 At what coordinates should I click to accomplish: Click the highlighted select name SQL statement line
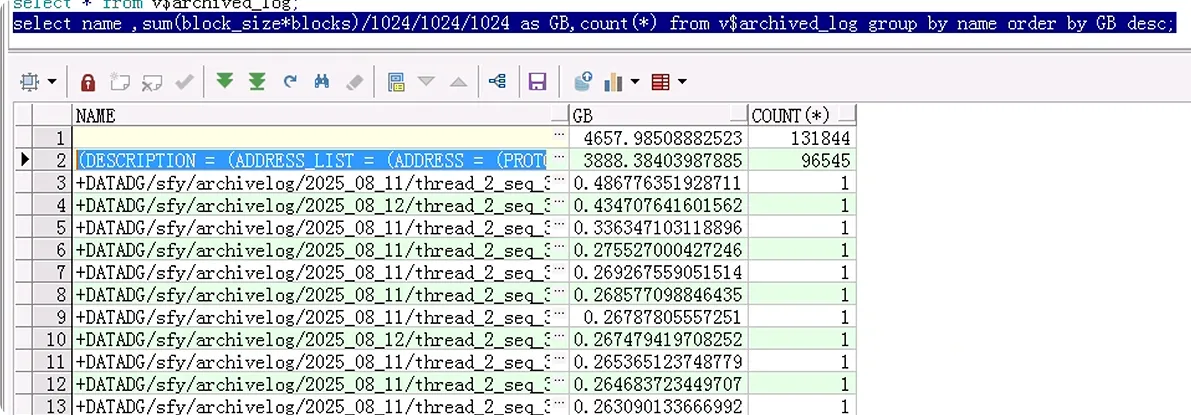pos(595,24)
